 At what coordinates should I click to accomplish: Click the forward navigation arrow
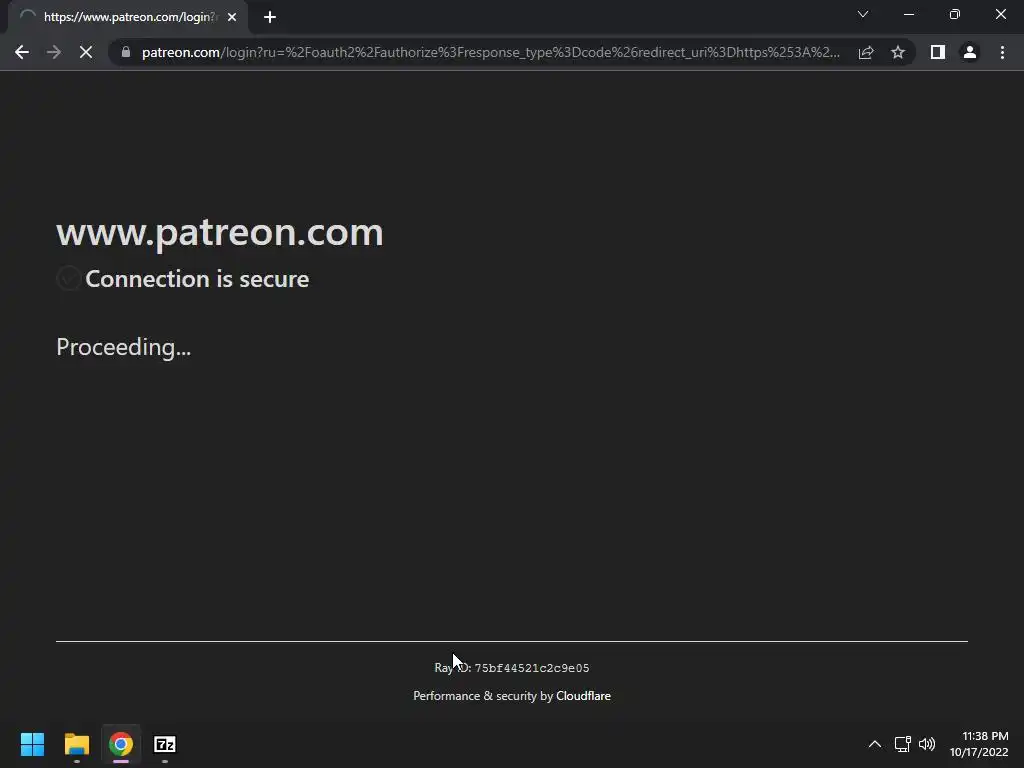tap(54, 52)
